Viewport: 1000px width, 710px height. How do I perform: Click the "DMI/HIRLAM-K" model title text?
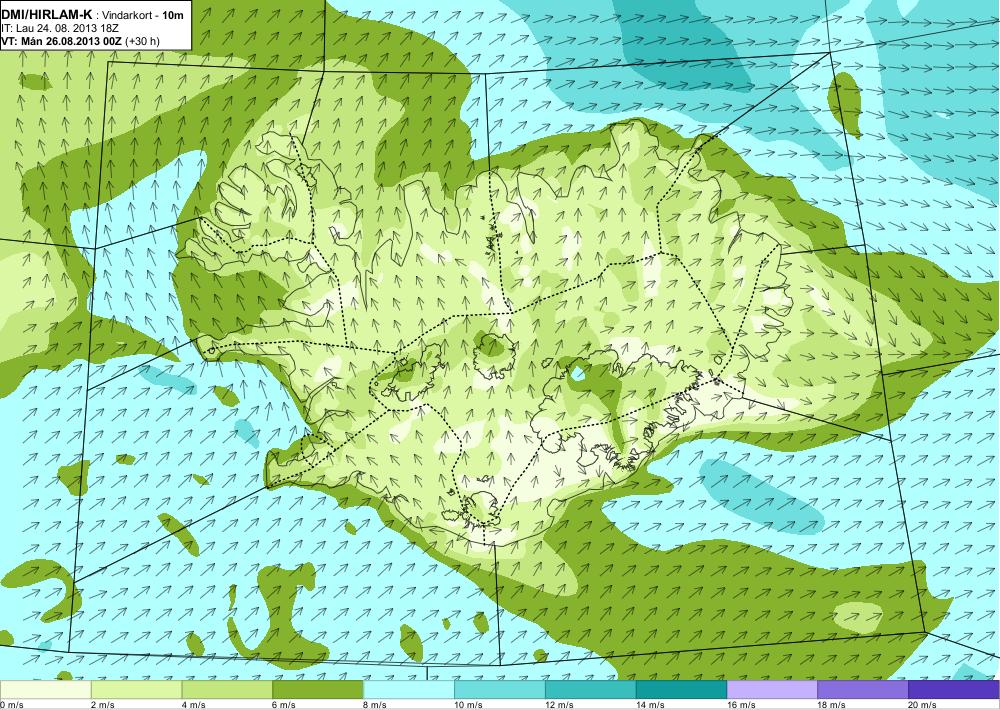coord(47,15)
